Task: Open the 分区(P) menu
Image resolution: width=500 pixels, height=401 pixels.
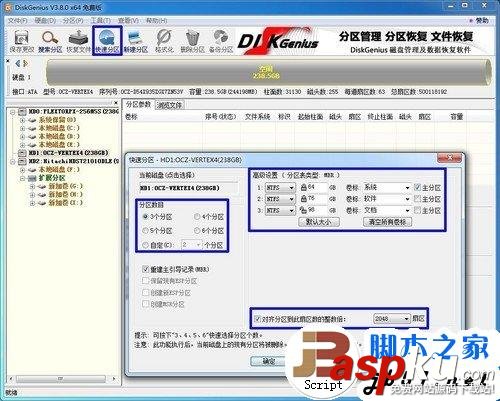Action: [73, 21]
